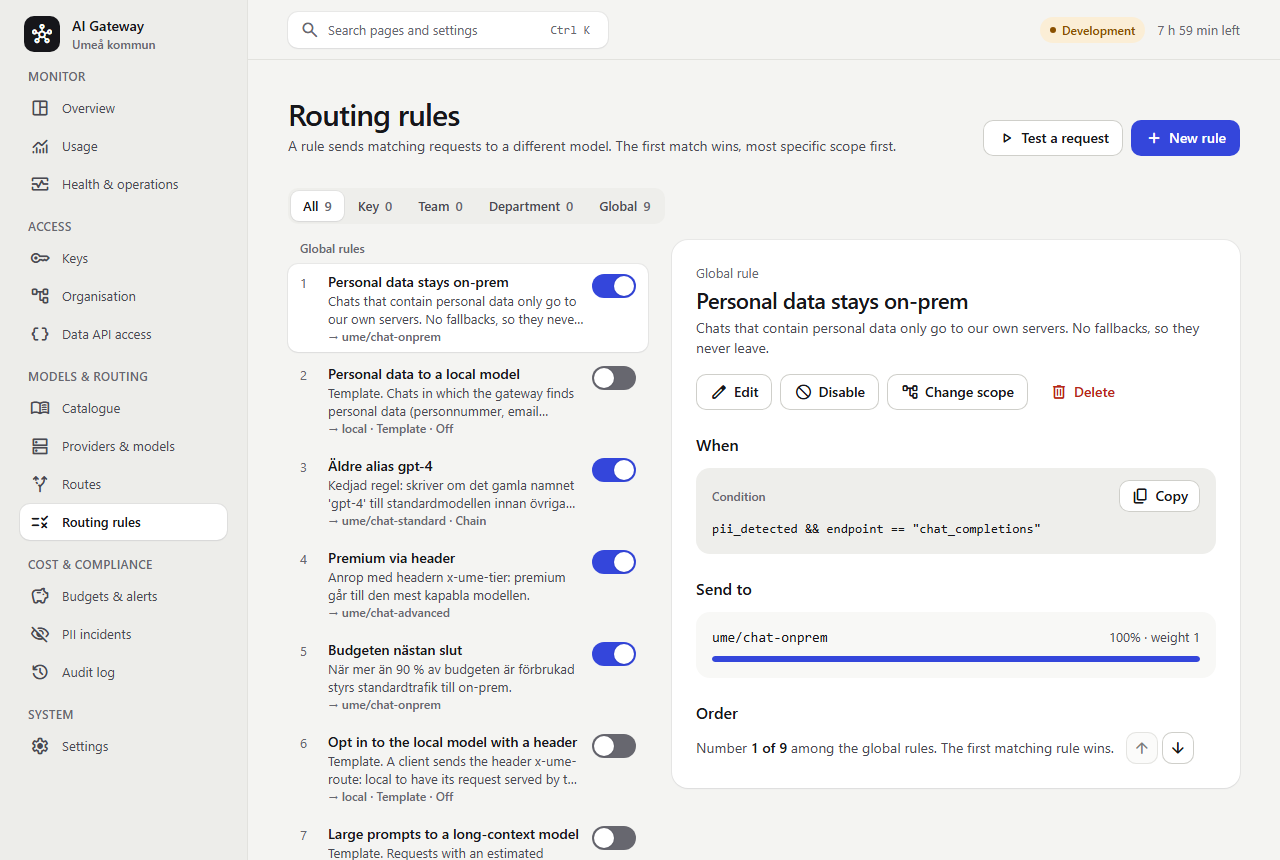1280x860 pixels.
Task: Click the Disable button
Action: [829, 392]
